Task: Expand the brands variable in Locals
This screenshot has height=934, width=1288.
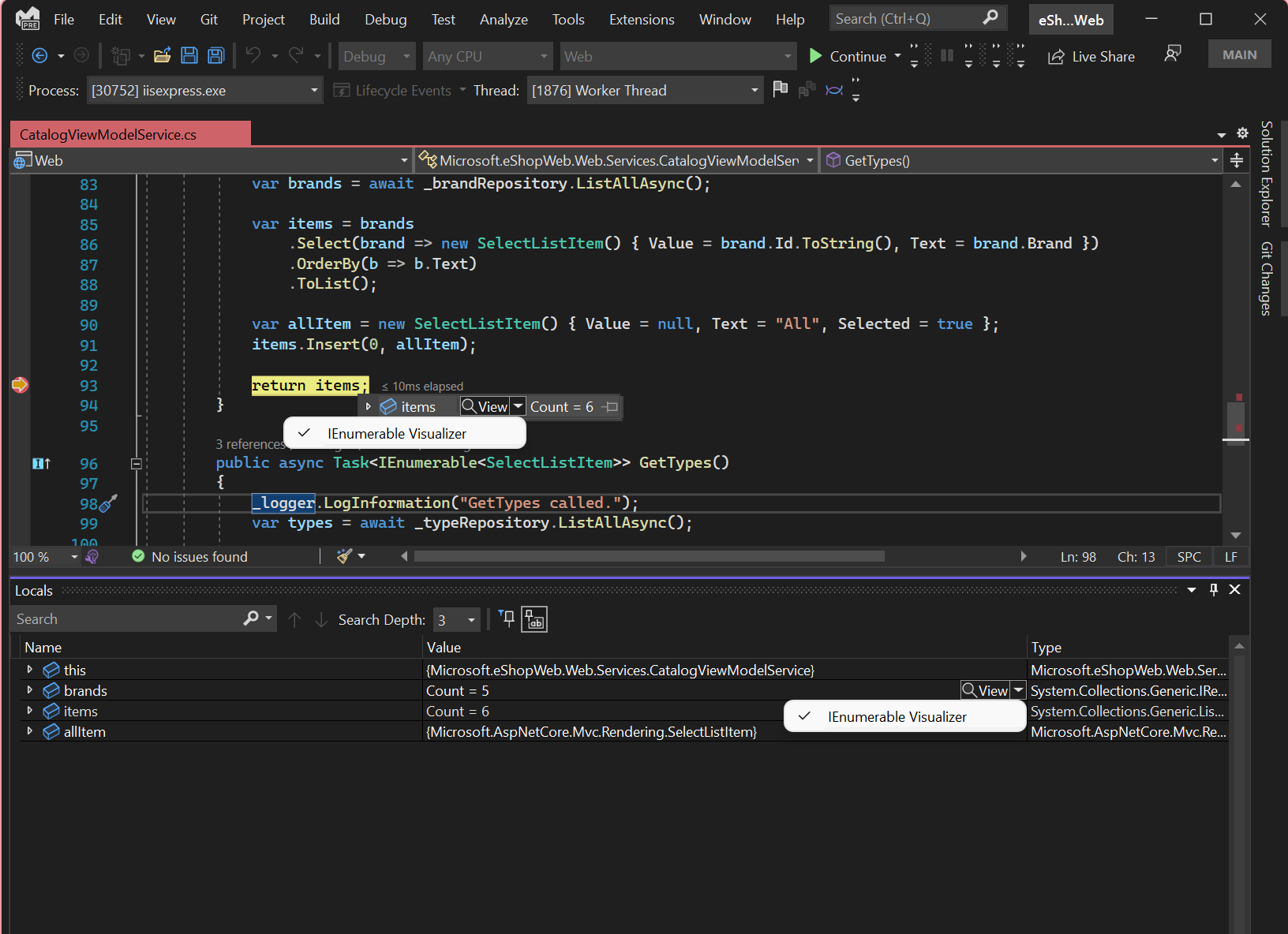Action: click(30, 689)
